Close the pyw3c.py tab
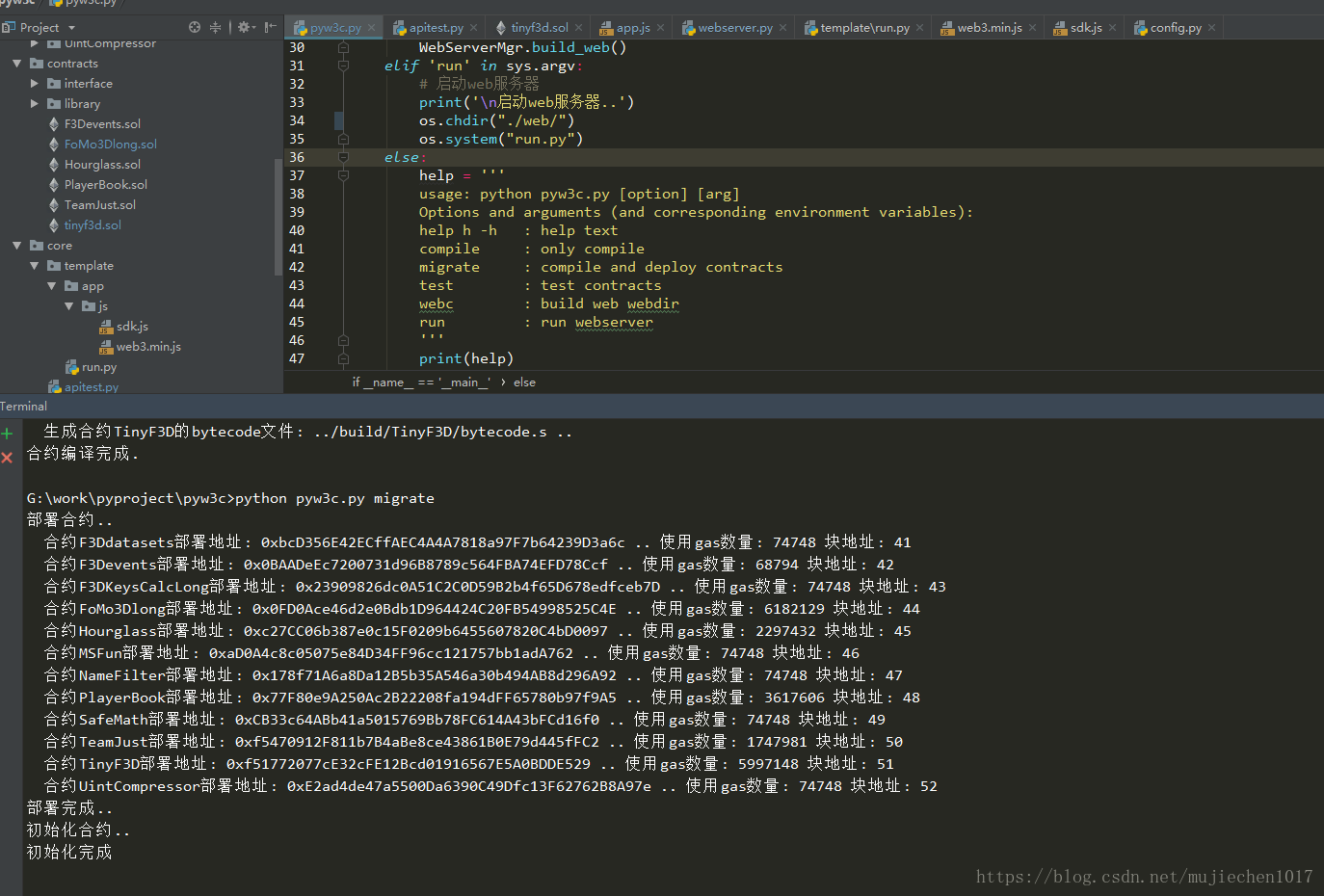Image resolution: width=1324 pixels, height=896 pixels. (372, 28)
